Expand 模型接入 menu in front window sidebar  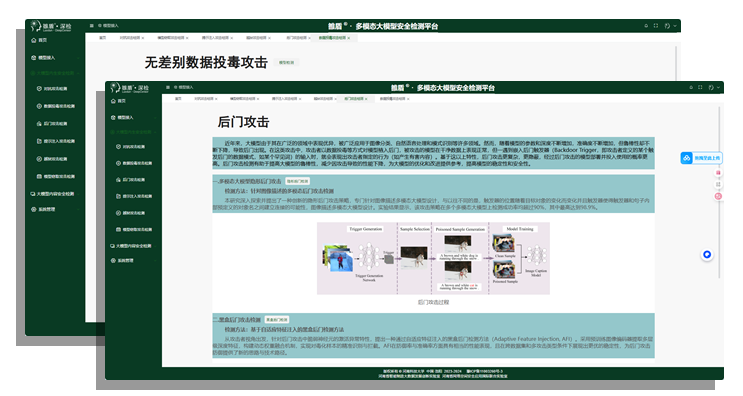(133, 117)
